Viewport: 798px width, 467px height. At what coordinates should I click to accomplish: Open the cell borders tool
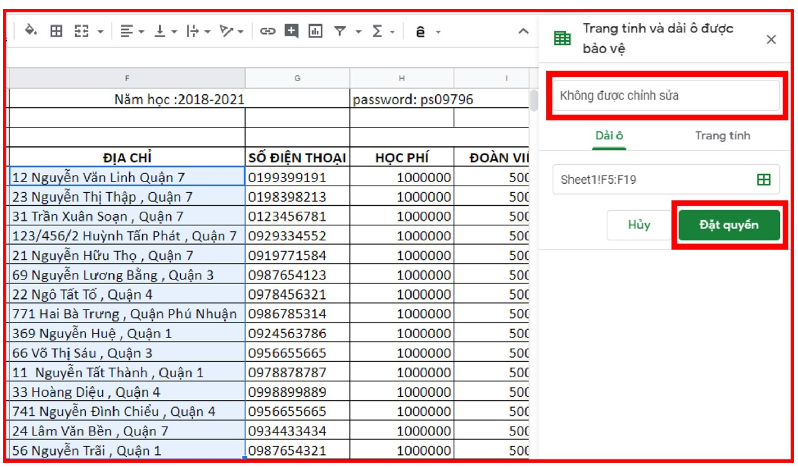(x=57, y=32)
